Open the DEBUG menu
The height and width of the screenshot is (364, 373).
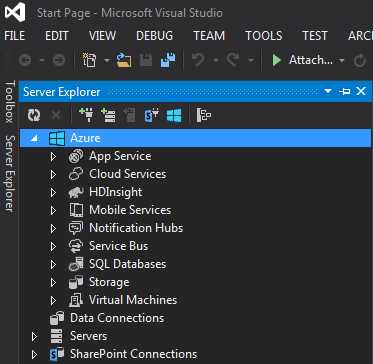tap(155, 36)
